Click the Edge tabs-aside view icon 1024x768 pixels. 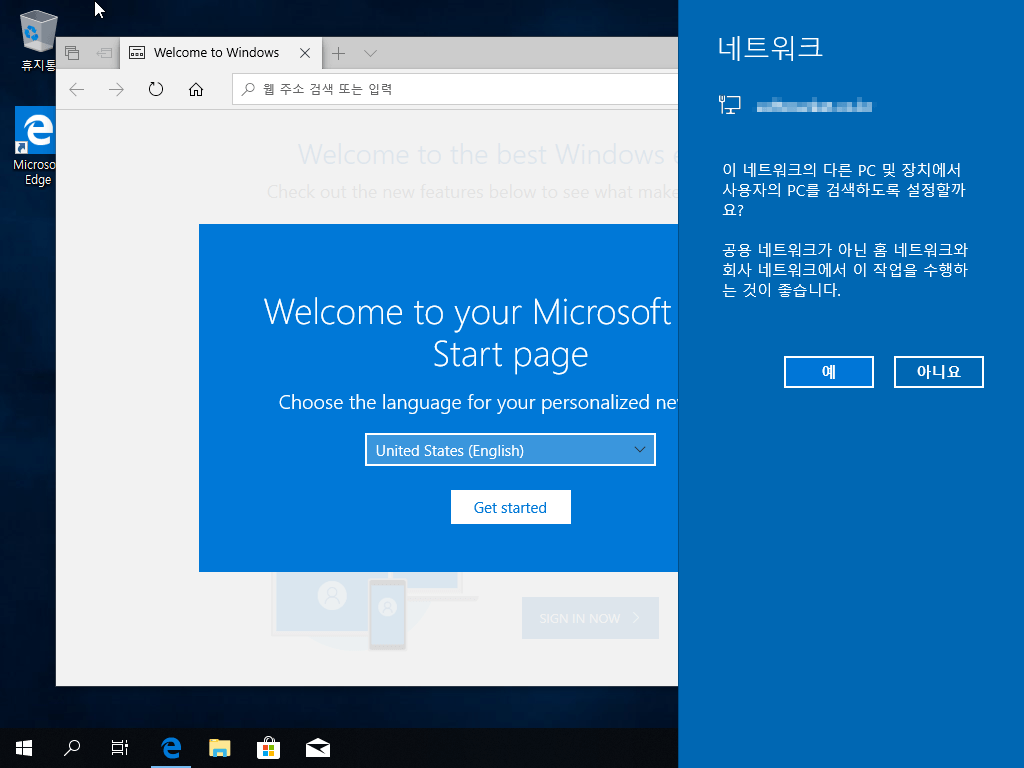[72, 53]
